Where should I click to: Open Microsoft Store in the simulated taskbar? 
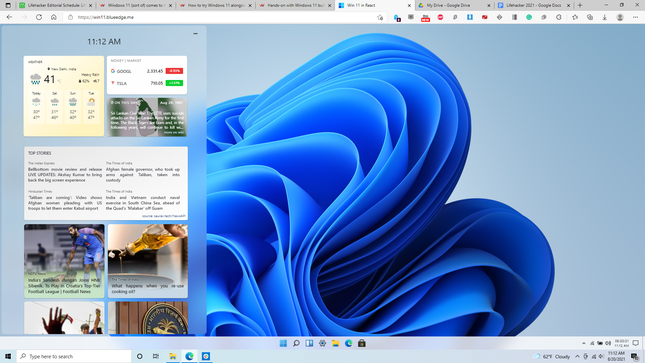coord(362,343)
